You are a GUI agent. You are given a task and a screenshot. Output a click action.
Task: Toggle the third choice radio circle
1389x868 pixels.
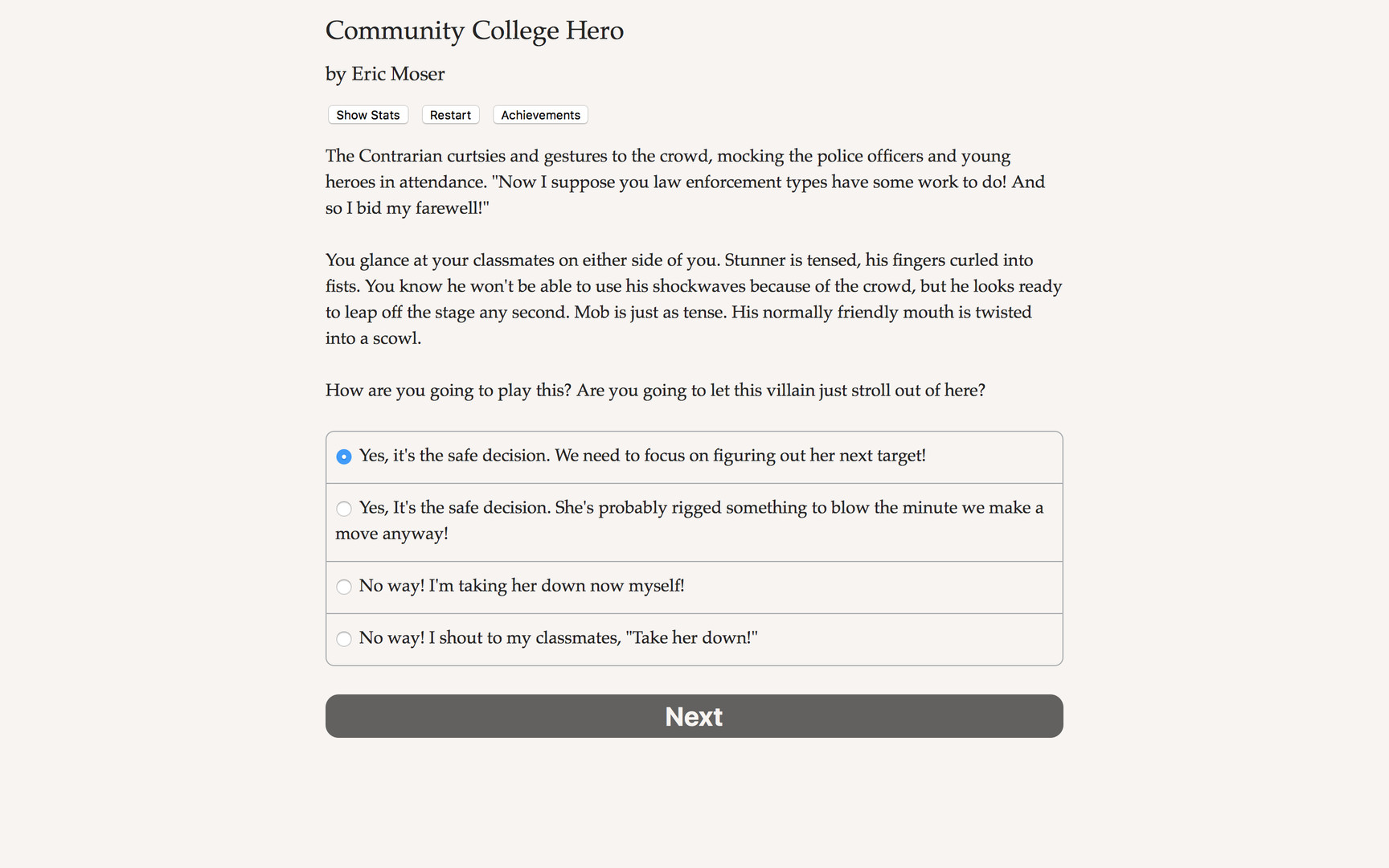(344, 587)
